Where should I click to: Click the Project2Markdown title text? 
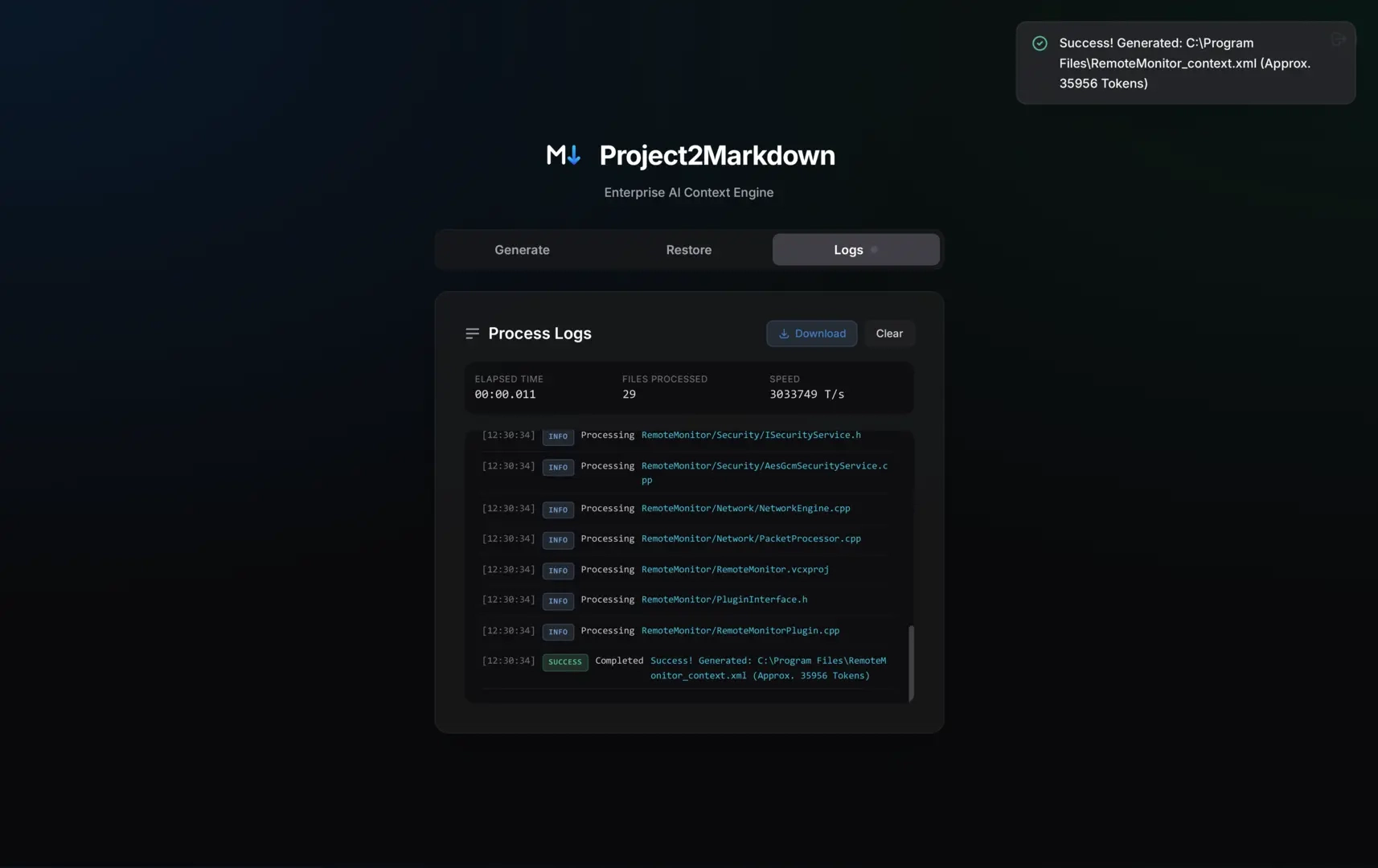click(717, 156)
